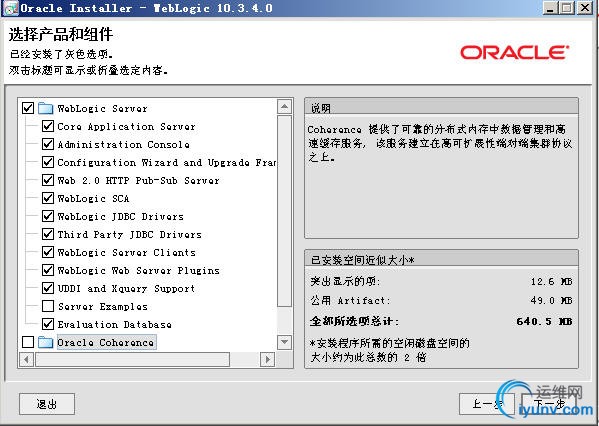Click the up arrow of the tree scrollbar
The width and height of the screenshot is (599, 426).
point(284,107)
